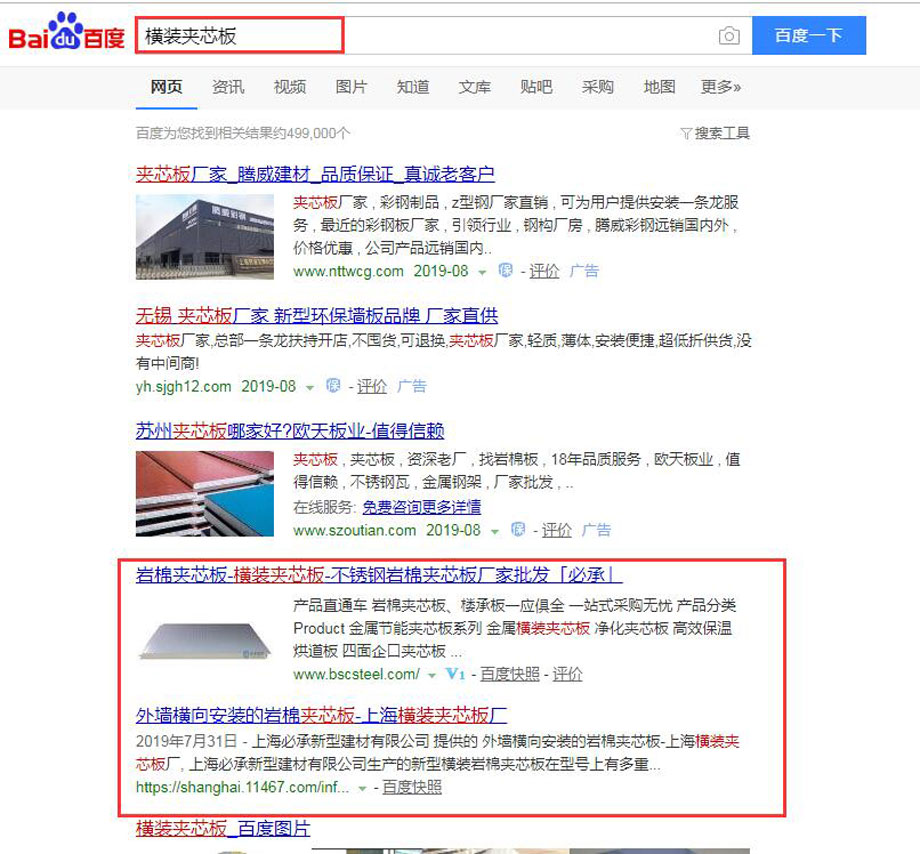
Task: Click the camera image search icon
Action: point(729,36)
